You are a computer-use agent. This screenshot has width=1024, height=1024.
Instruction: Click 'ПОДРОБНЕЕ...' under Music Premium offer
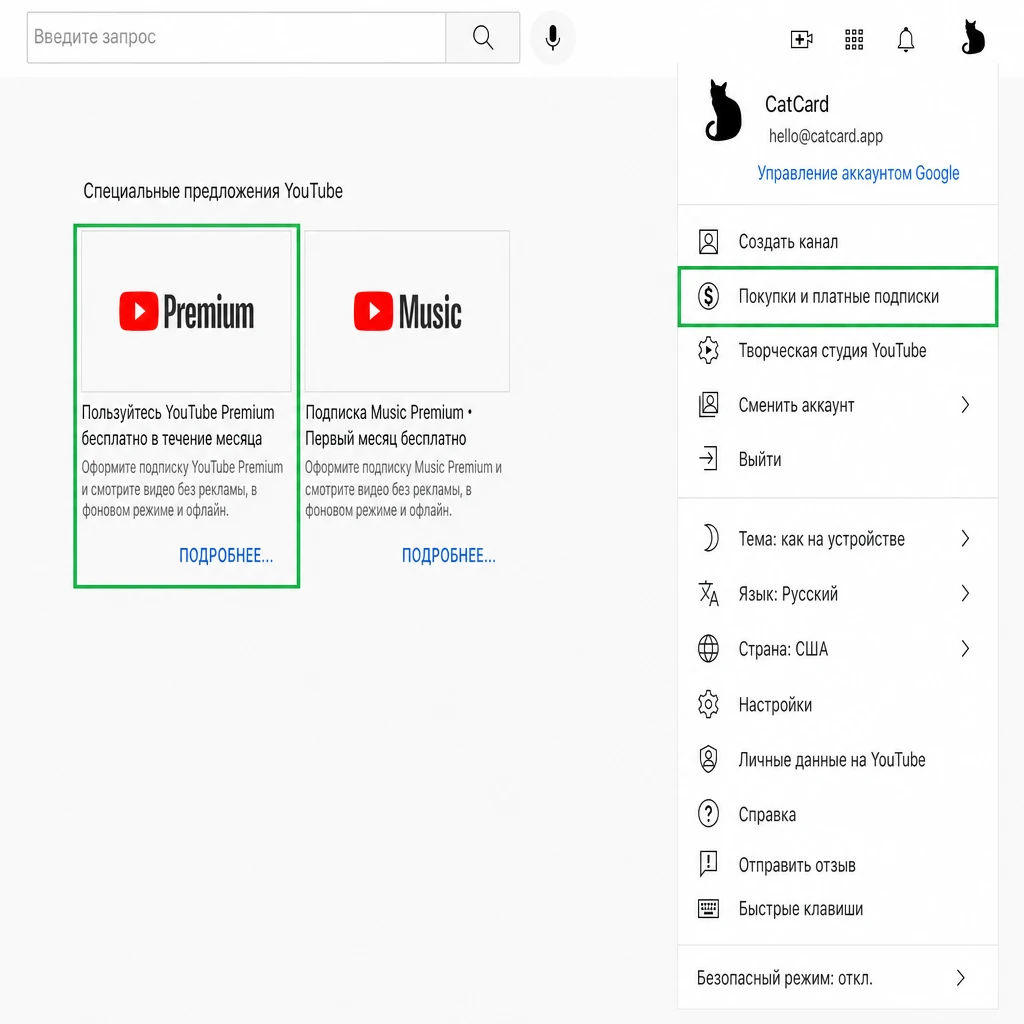pyautogui.click(x=449, y=555)
